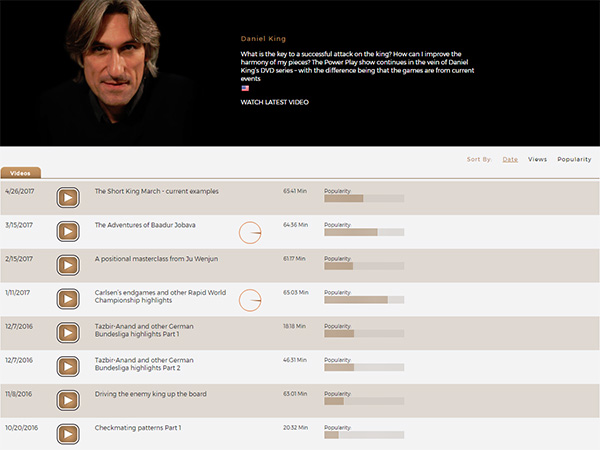Image resolution: width=600 pixels, height=450 pixels.
Task: Open the Daniel King author name
Action: (x=263, y=38)
